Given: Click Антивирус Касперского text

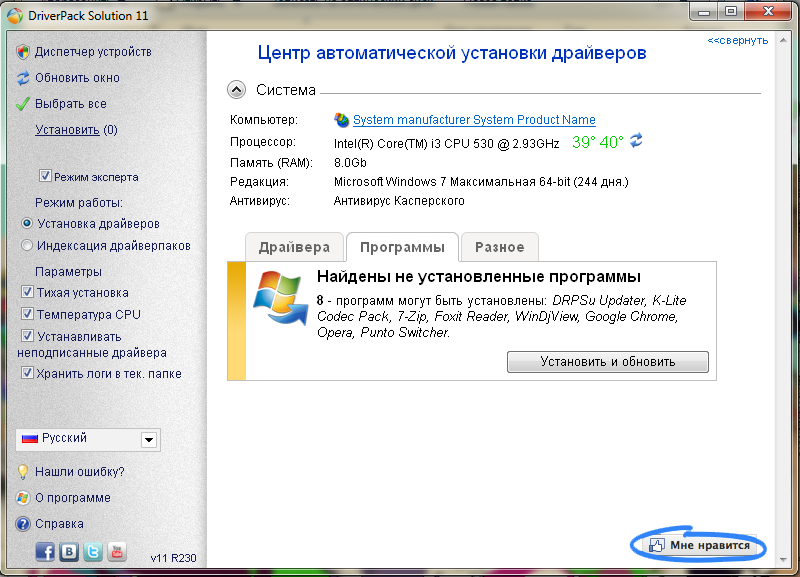Looking at the screenshot, I should (399, 201).
